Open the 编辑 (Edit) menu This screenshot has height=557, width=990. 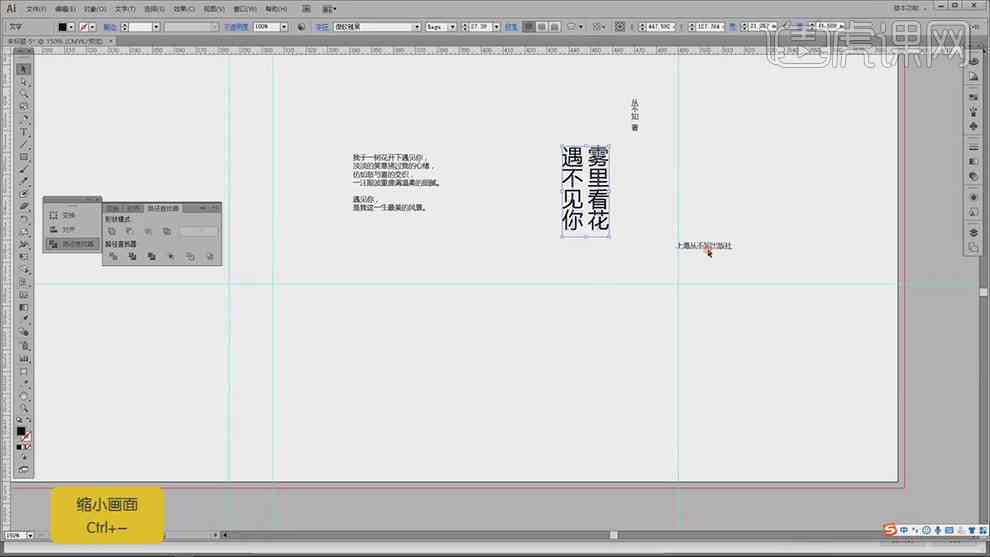coord(65,9)
